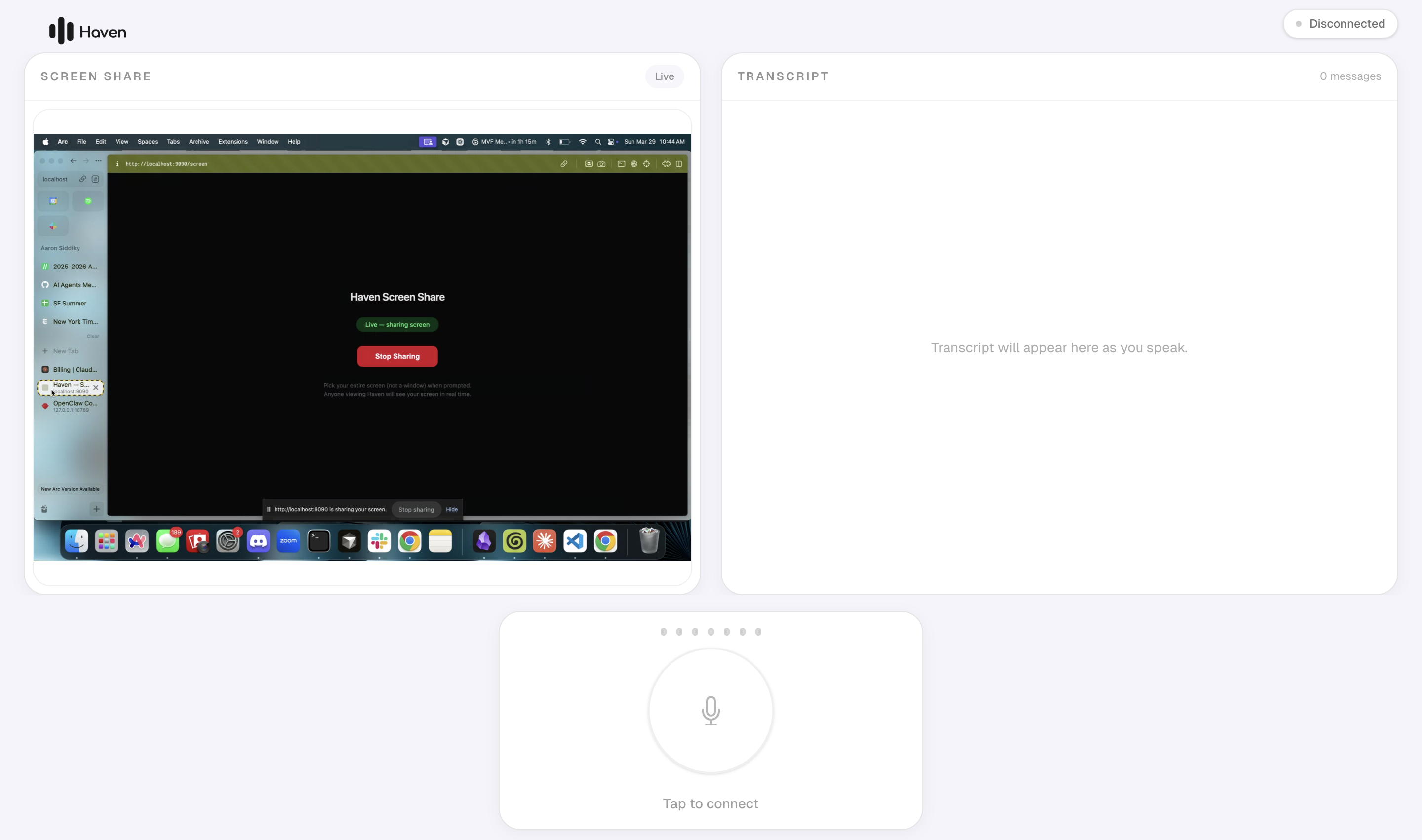The width and height of the screenshot is (1422, 840).
Task: Open the Discord icon in the dock
Action: 258,541
